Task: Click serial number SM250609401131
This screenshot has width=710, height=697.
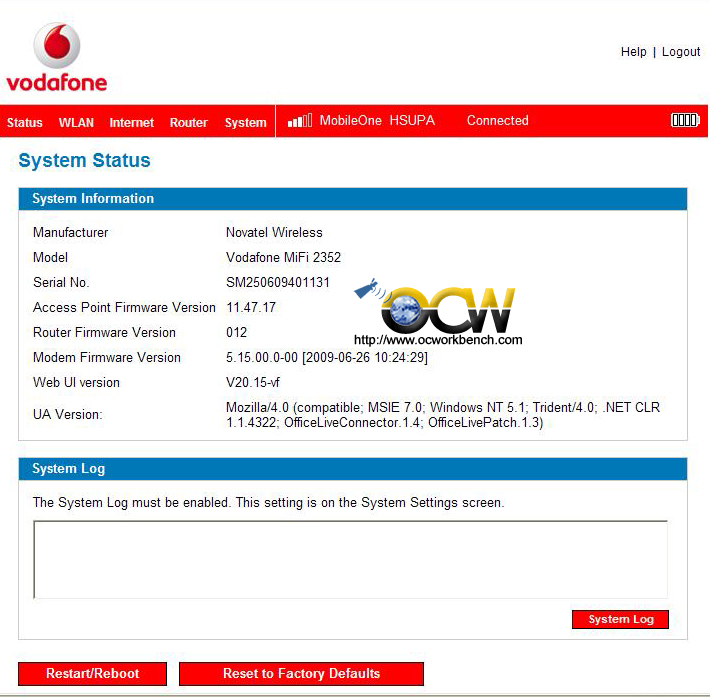Action: (278, 282)
